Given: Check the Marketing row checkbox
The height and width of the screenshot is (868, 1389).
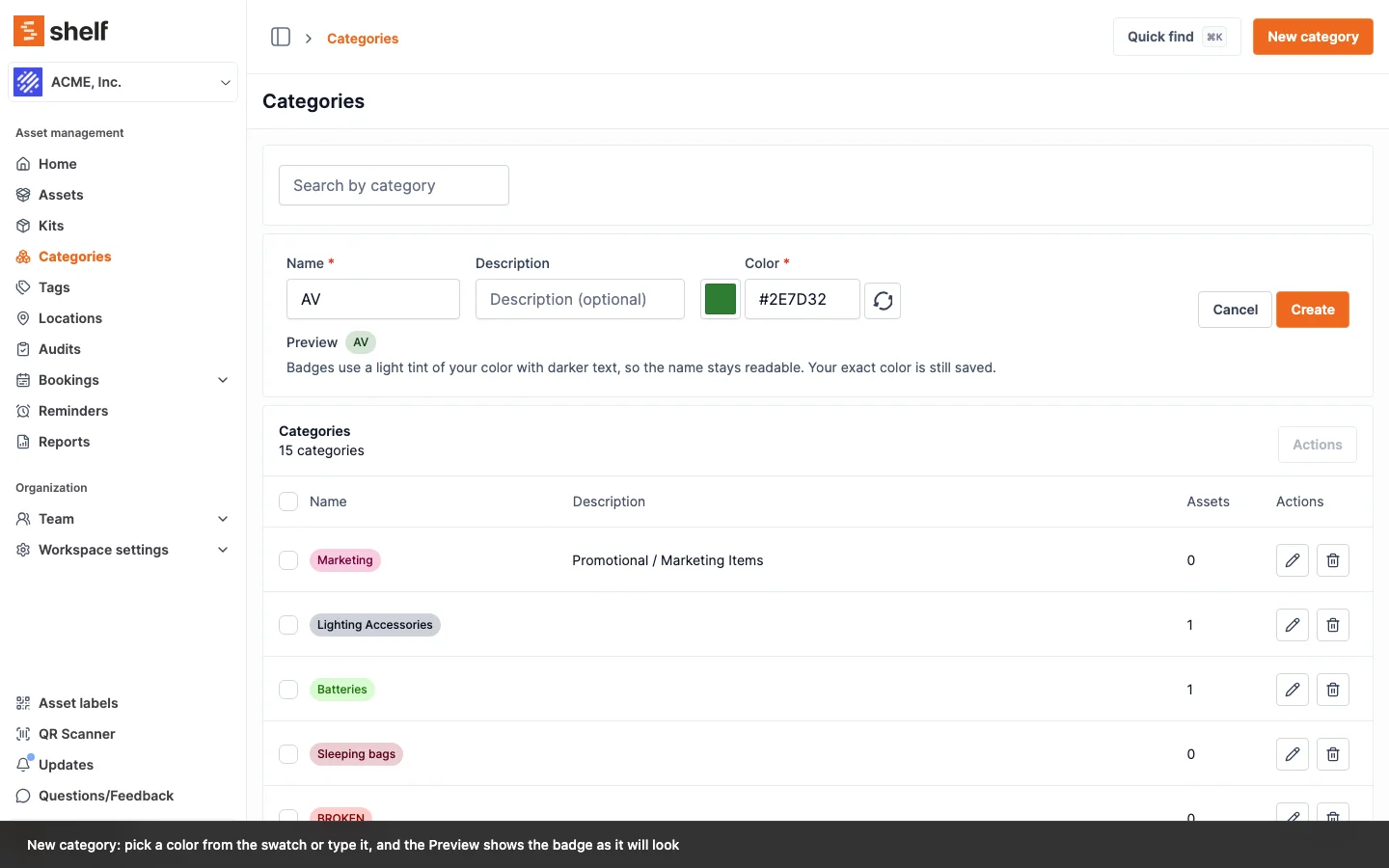Looking at the screenshot, I should coord(288,560).
